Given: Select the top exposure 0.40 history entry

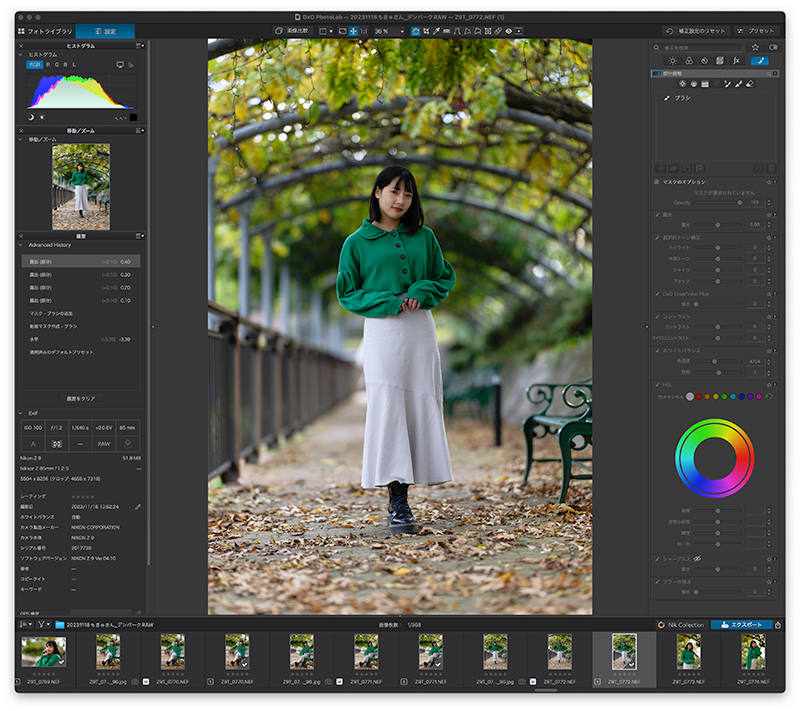Looking at the screenshot, I should coord(81,262).
